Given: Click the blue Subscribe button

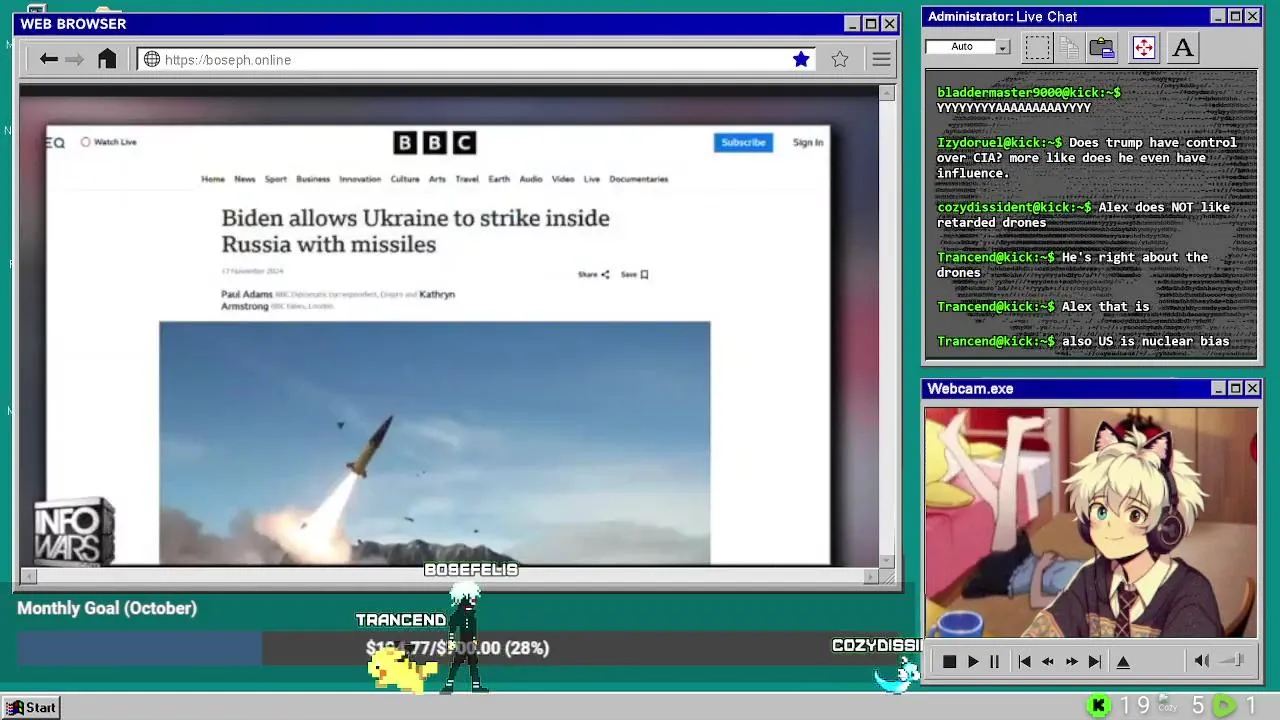Looking at the screenshot, I should tap(743, 142).
